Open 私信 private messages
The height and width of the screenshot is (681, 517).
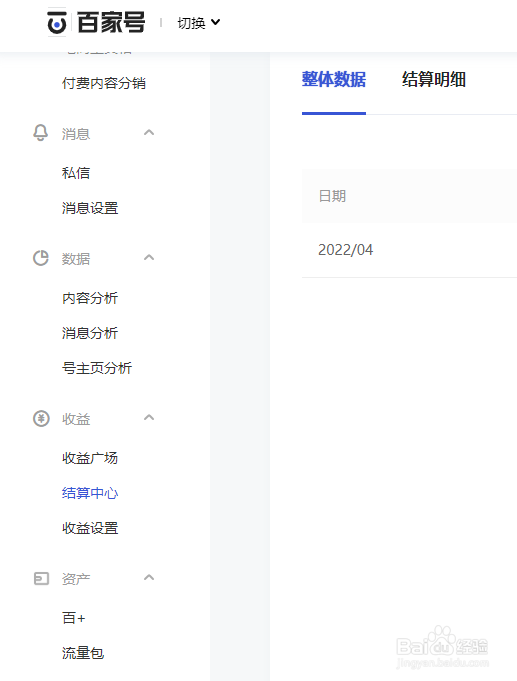point(76,173)
